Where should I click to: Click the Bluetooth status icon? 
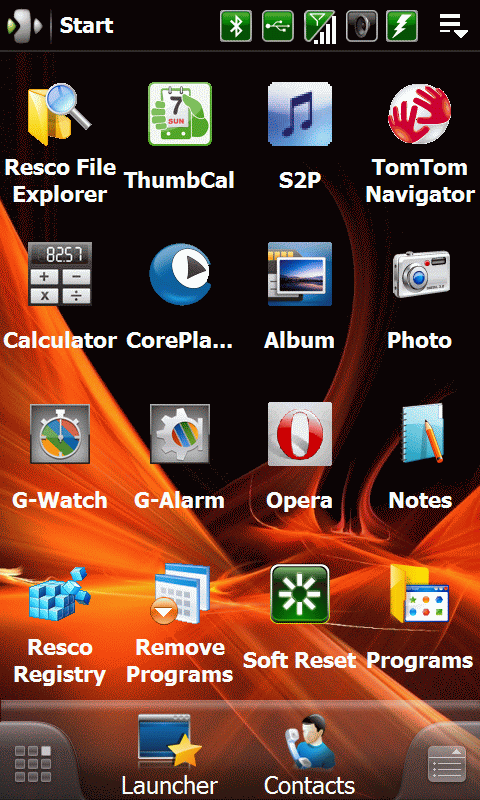pos(236,26)
